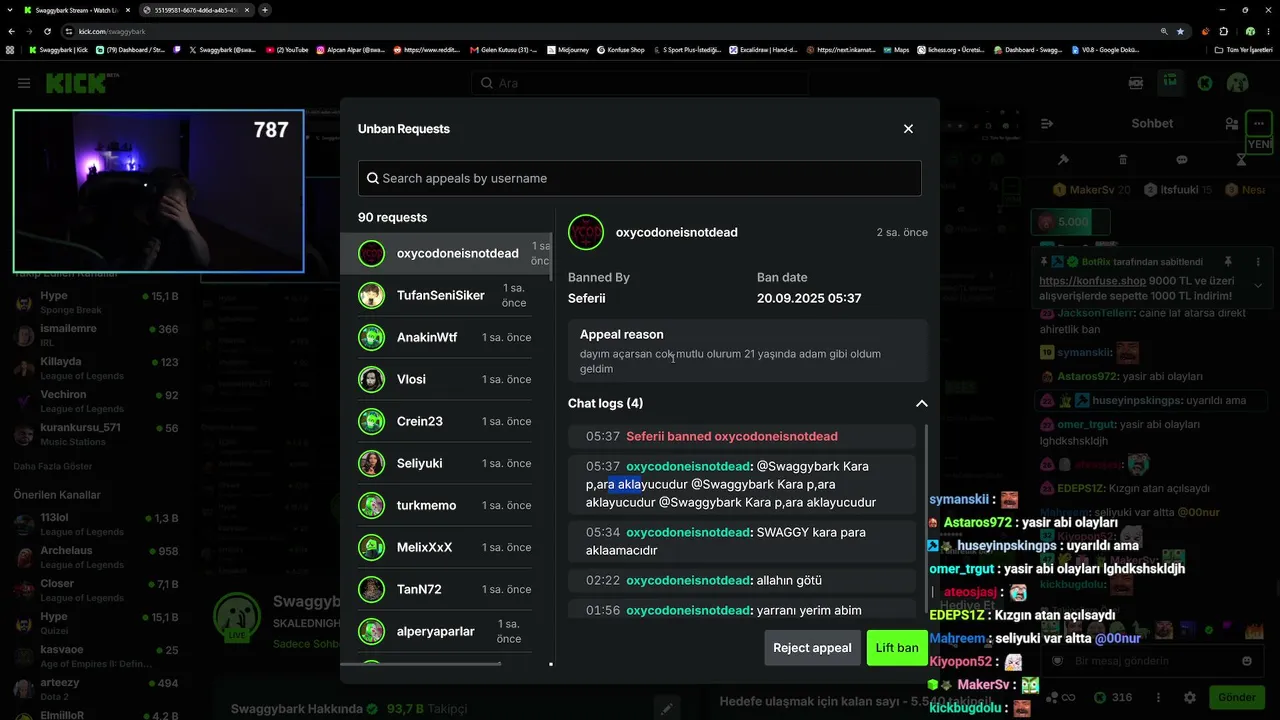Image resolution: width=1280 pixels, height=720 pixels.
Task: Open the YouTube bookmark
Action: [x=287, y=49]
